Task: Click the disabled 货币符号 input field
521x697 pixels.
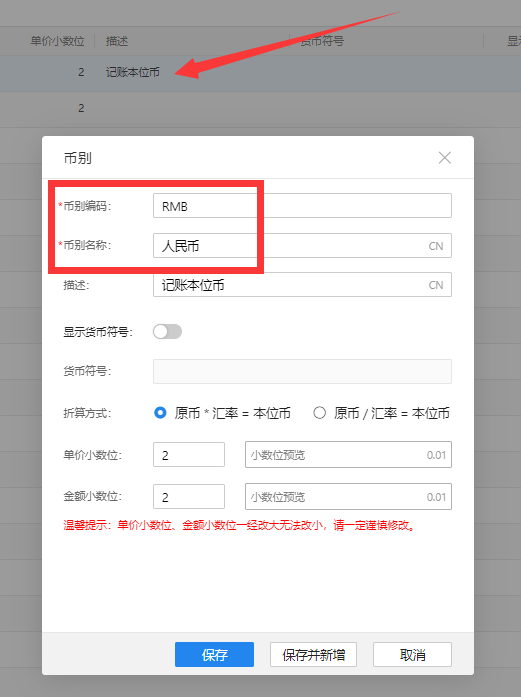Action: point(302,371)
